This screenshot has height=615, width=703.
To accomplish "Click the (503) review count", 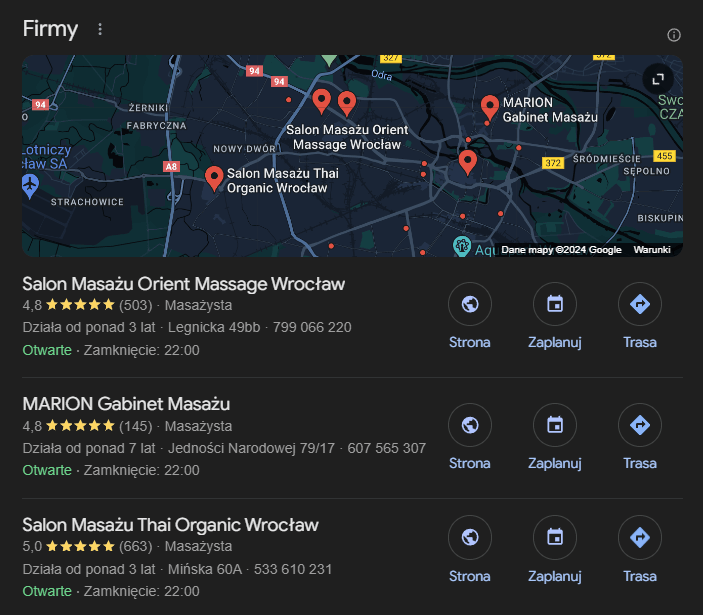I will click(136, 305).
